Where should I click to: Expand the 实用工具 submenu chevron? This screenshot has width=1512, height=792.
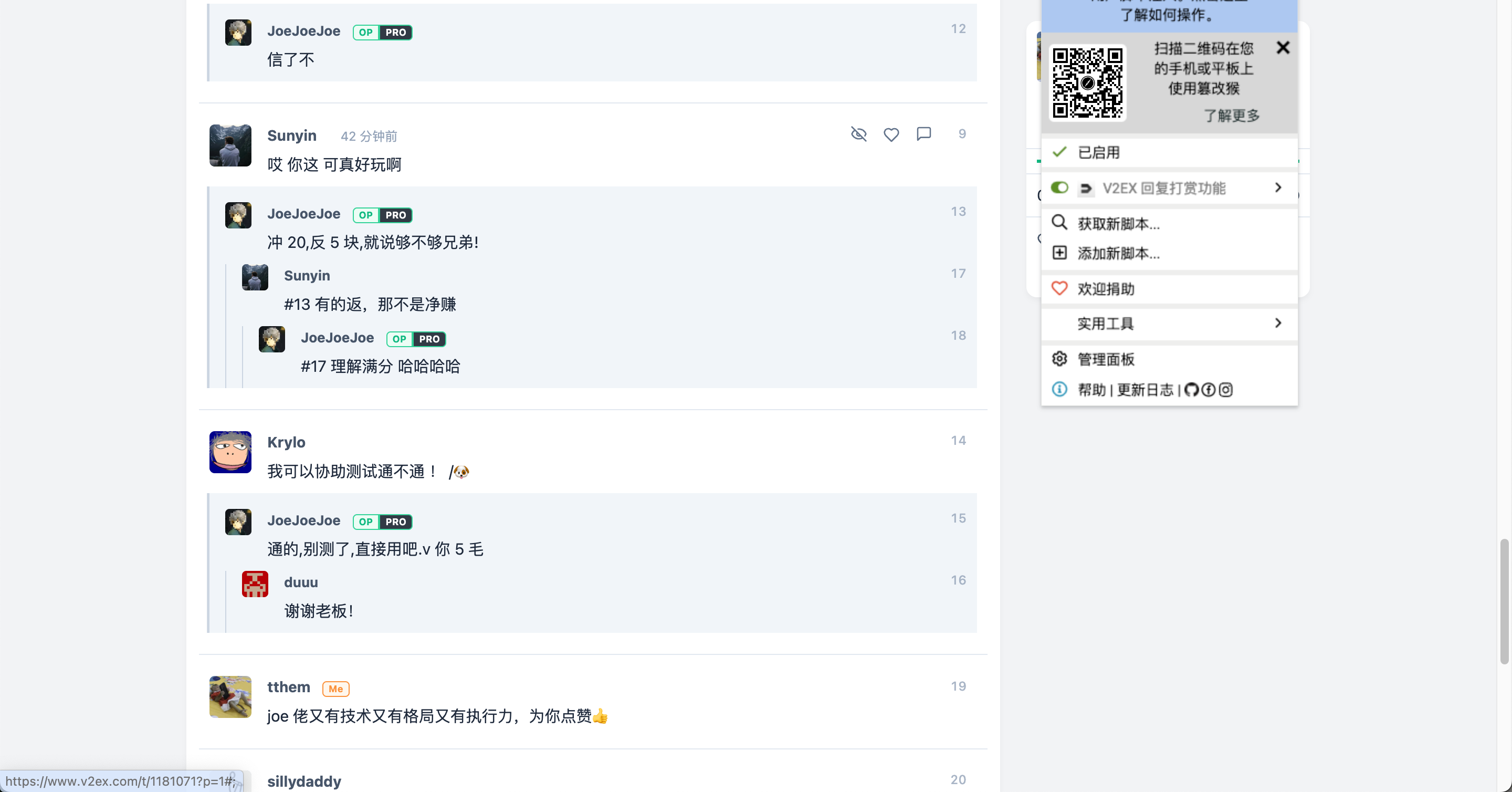pos(1278,324)
